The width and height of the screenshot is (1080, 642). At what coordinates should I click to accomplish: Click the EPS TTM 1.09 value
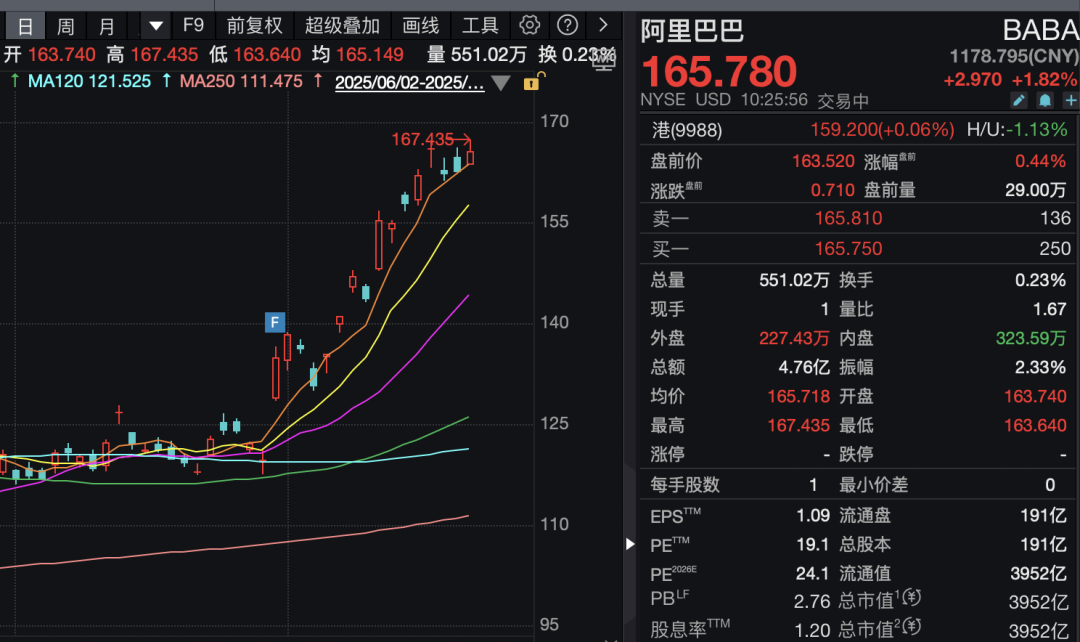(x=813, y=515)
